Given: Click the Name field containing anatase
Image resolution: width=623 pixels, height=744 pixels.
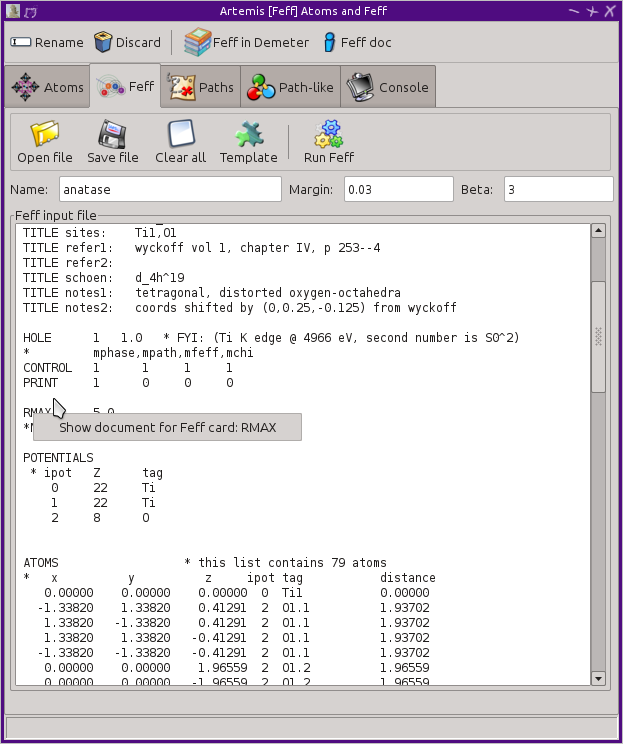Looking at the screenshot, I should tap(170, 189).
